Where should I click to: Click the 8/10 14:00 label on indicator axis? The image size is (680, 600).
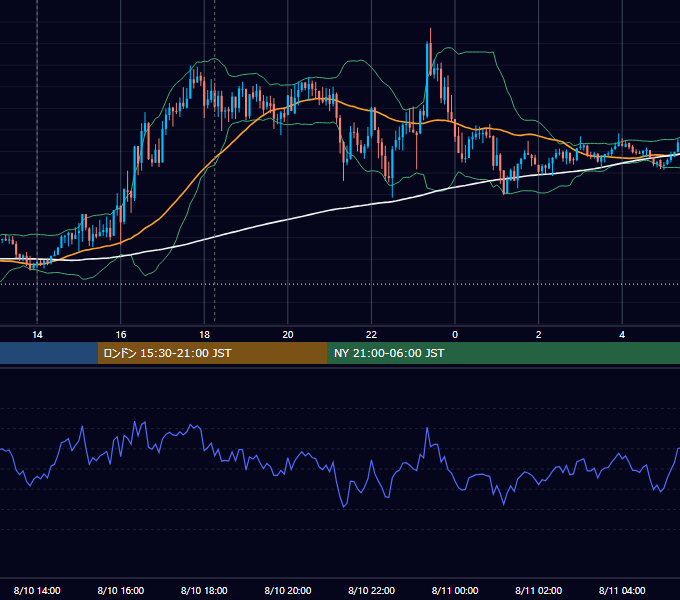pos(37,590)
